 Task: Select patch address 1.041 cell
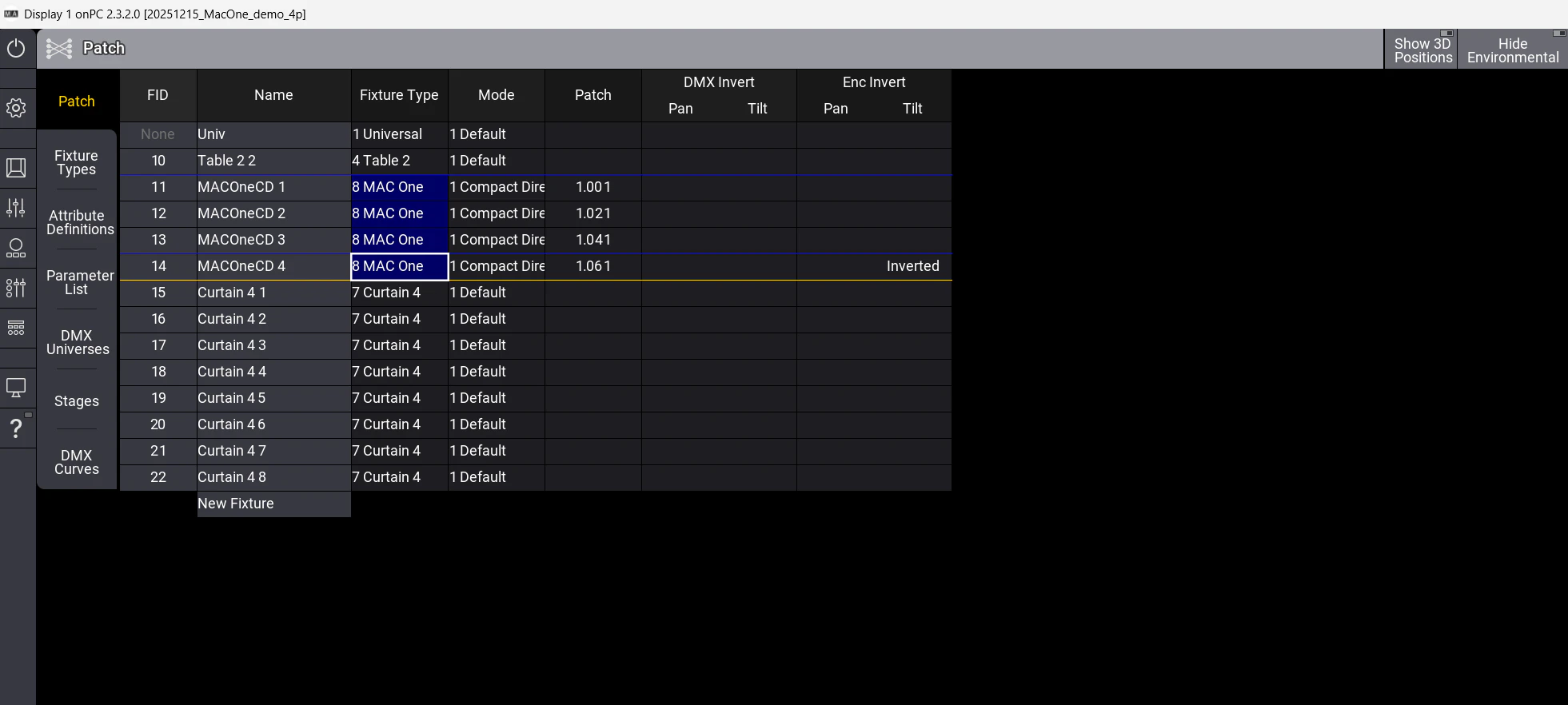(593, 240)
